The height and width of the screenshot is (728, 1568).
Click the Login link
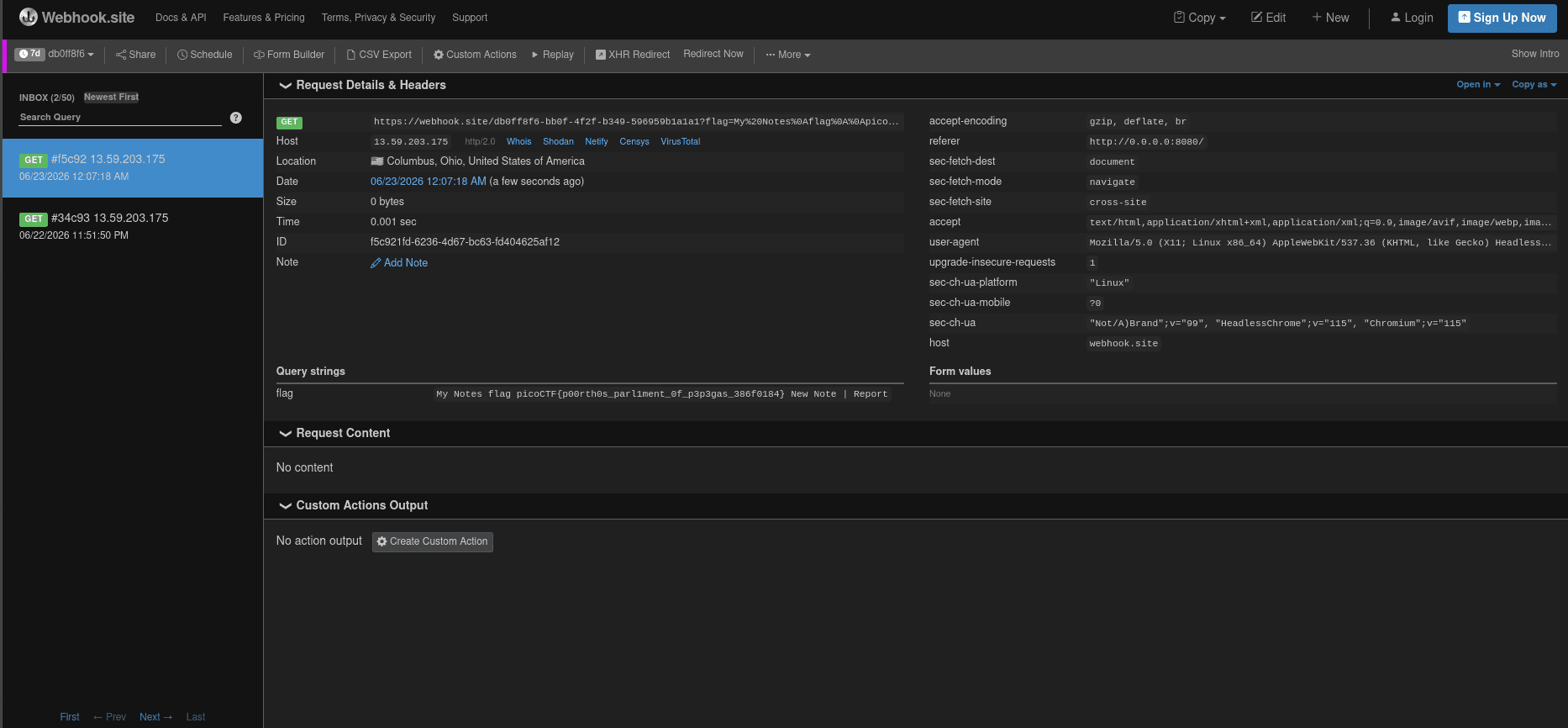(1412, 18)
